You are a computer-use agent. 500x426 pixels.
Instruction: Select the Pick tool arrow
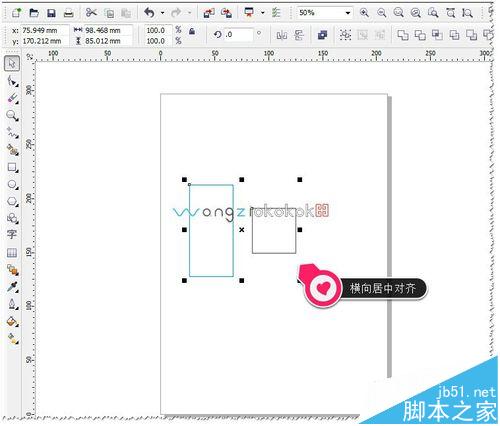[x=12, y=63]
